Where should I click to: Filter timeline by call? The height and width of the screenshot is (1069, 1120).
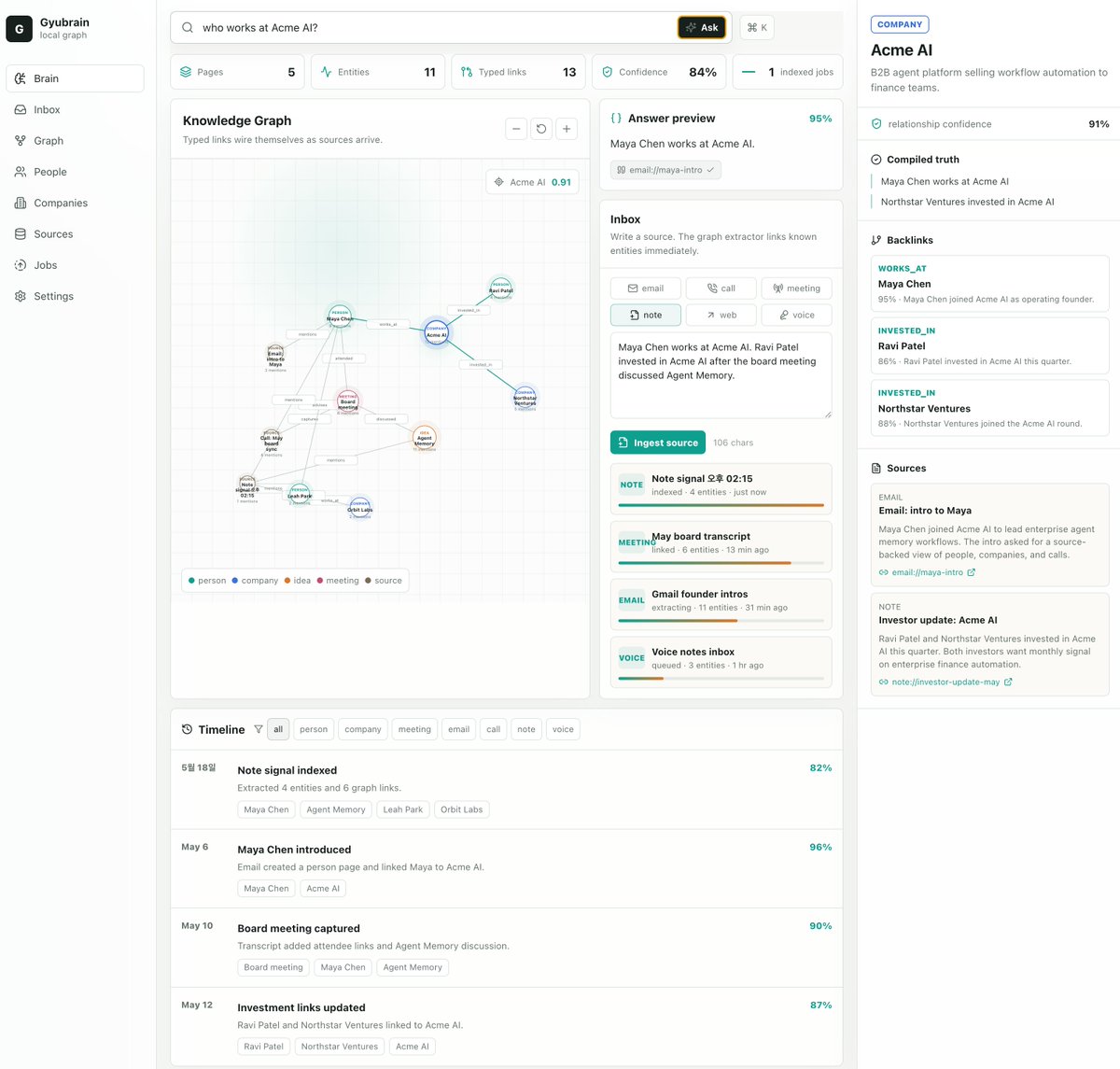coord(494,729)
